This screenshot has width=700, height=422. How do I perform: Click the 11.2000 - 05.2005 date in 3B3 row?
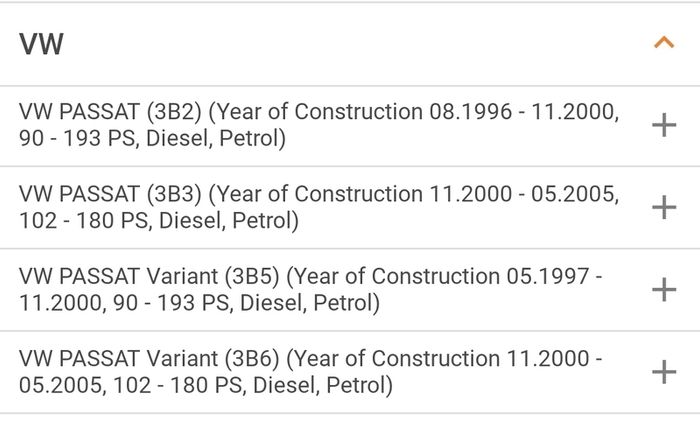[524, 194]
